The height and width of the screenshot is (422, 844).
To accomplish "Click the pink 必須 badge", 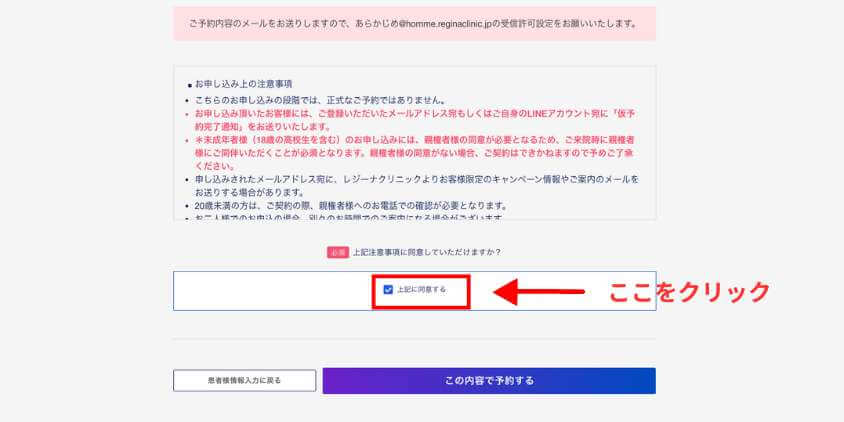I will coord(337,252).
